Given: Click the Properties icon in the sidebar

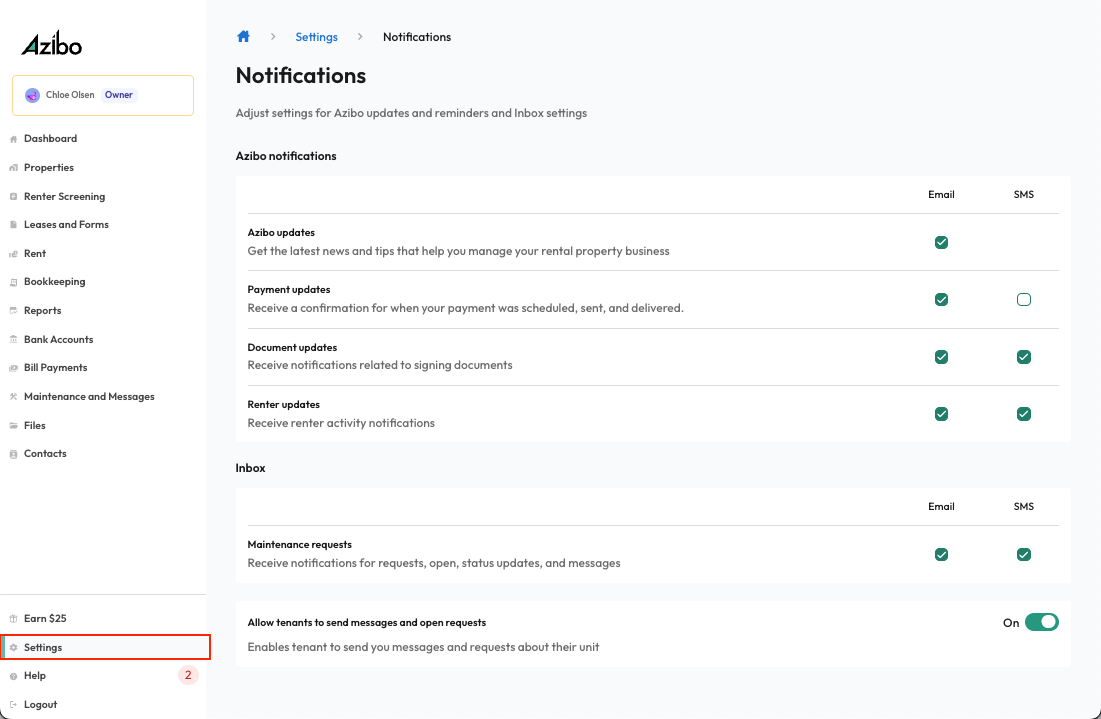Looking at the screenshot, I should (13, 168).
